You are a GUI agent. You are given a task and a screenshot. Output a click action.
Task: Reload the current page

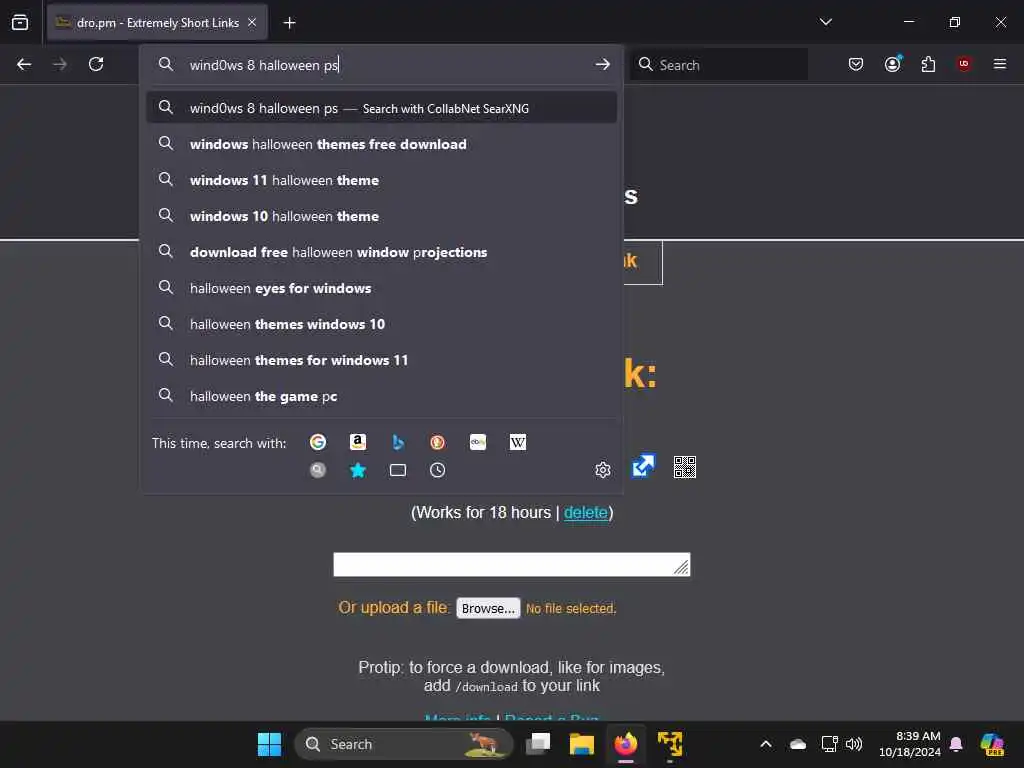pos(96,64)
